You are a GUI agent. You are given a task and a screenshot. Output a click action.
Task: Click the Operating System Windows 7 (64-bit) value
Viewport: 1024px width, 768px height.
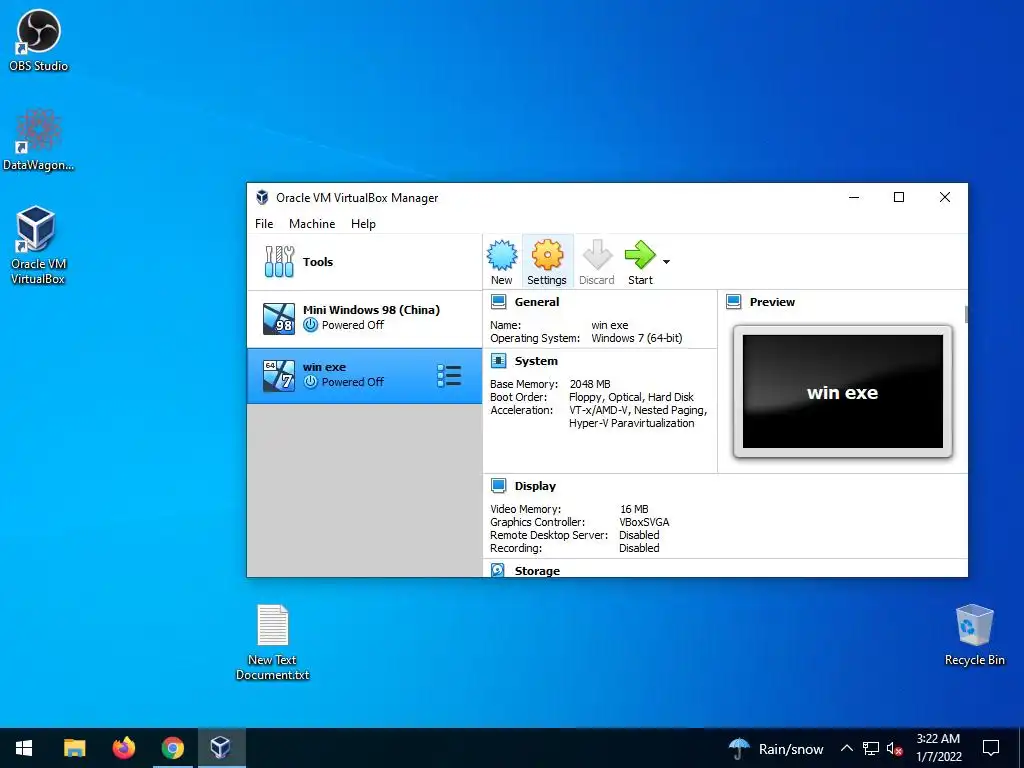coord(637,338)
